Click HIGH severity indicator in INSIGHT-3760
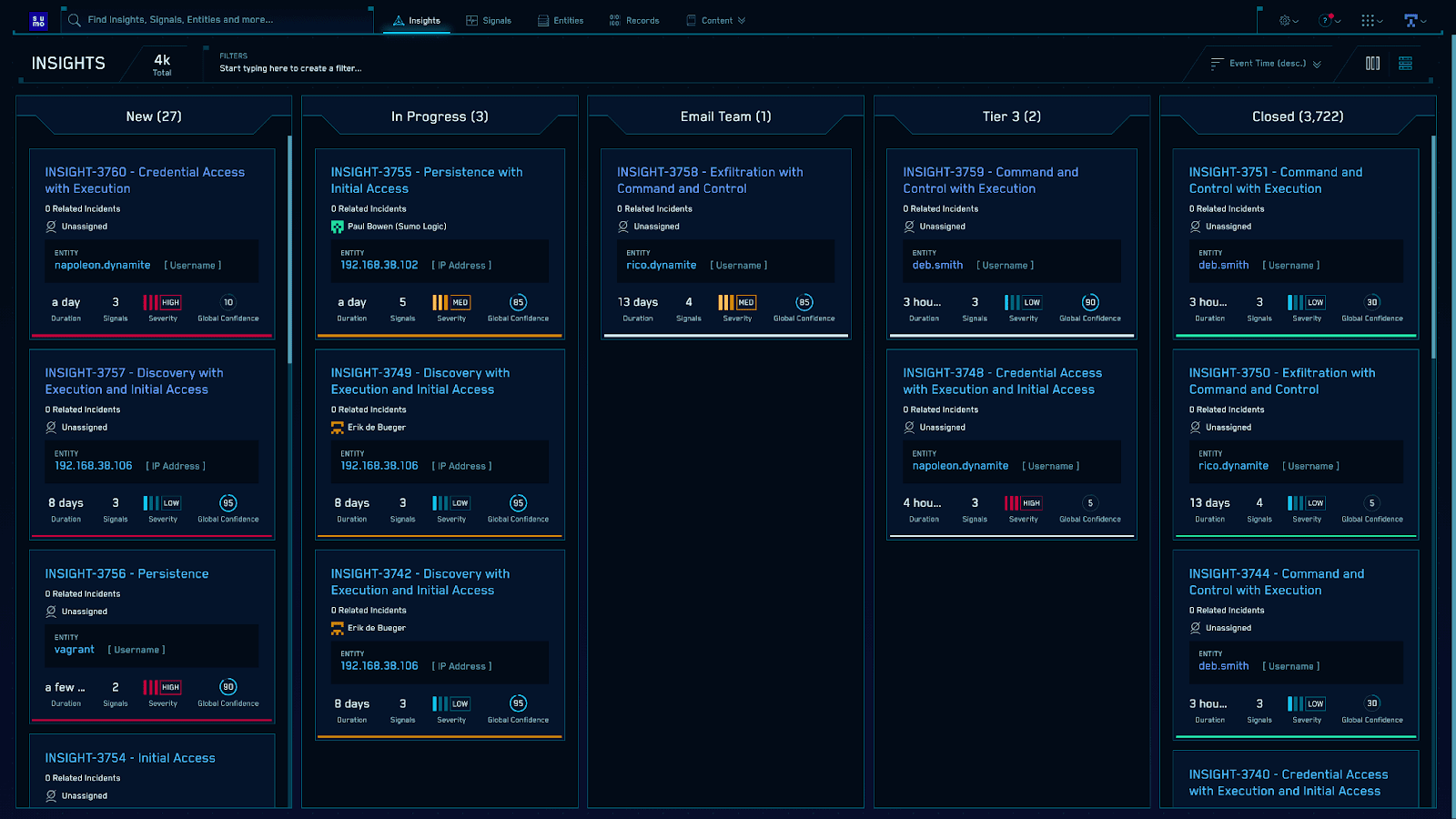Screen dimensions: 1456x819 [162, 302]
